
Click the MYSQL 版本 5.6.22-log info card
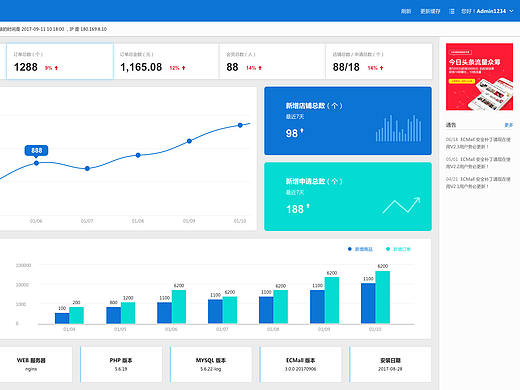click(211, 364)
